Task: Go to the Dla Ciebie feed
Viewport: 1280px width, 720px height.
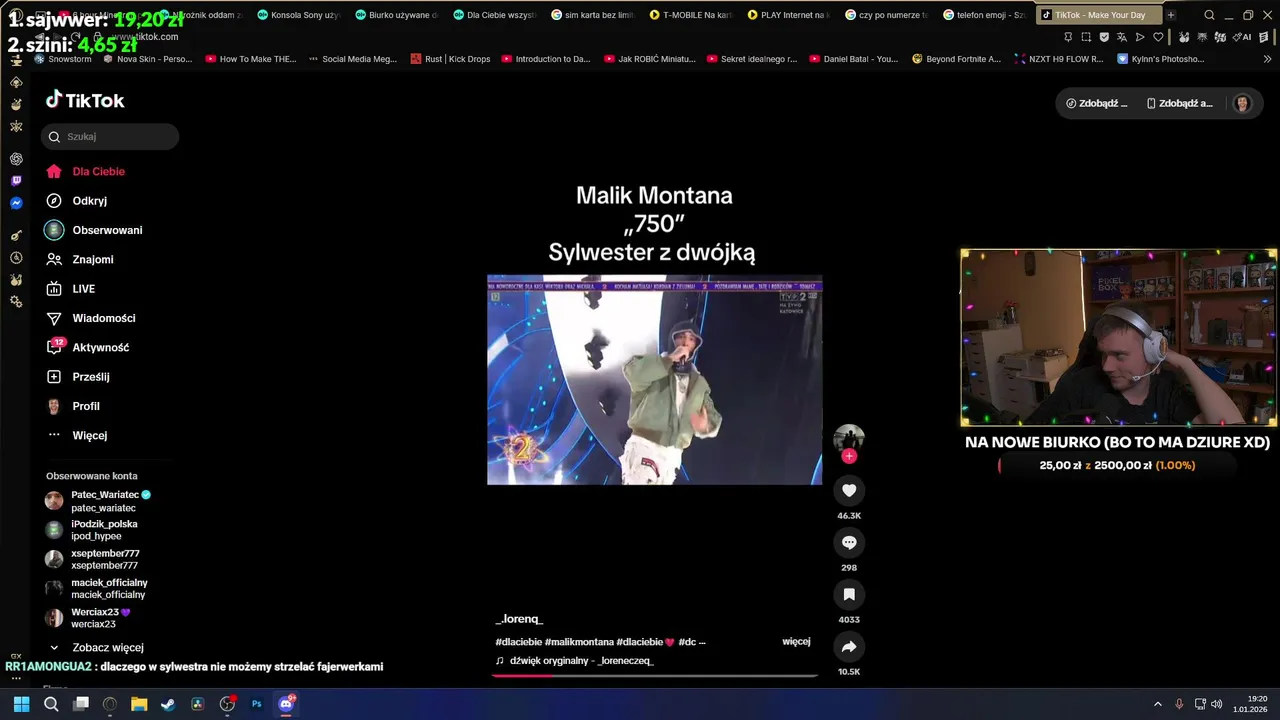Action: coord(86,171)
